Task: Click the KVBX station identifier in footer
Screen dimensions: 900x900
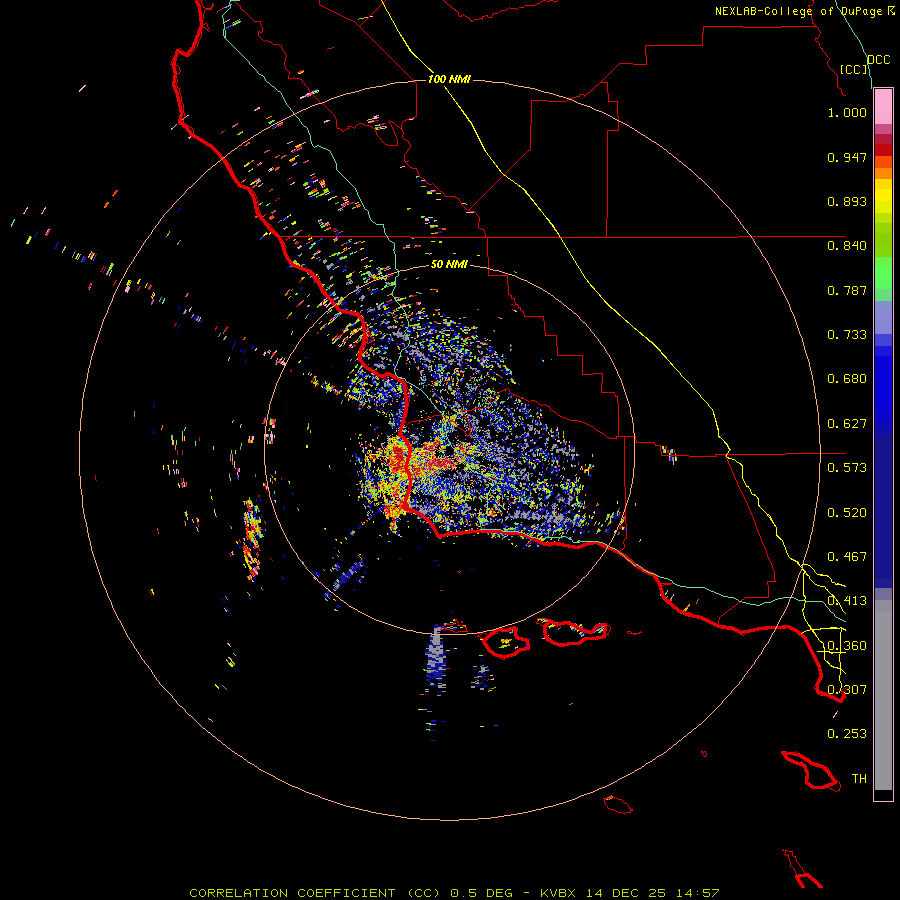Action: click(557, 893)
